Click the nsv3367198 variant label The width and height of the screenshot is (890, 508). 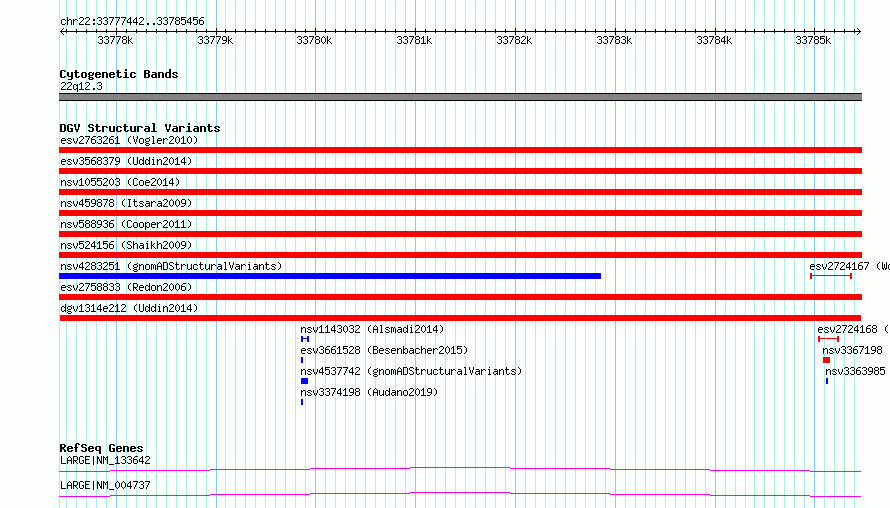coord(852,350)
